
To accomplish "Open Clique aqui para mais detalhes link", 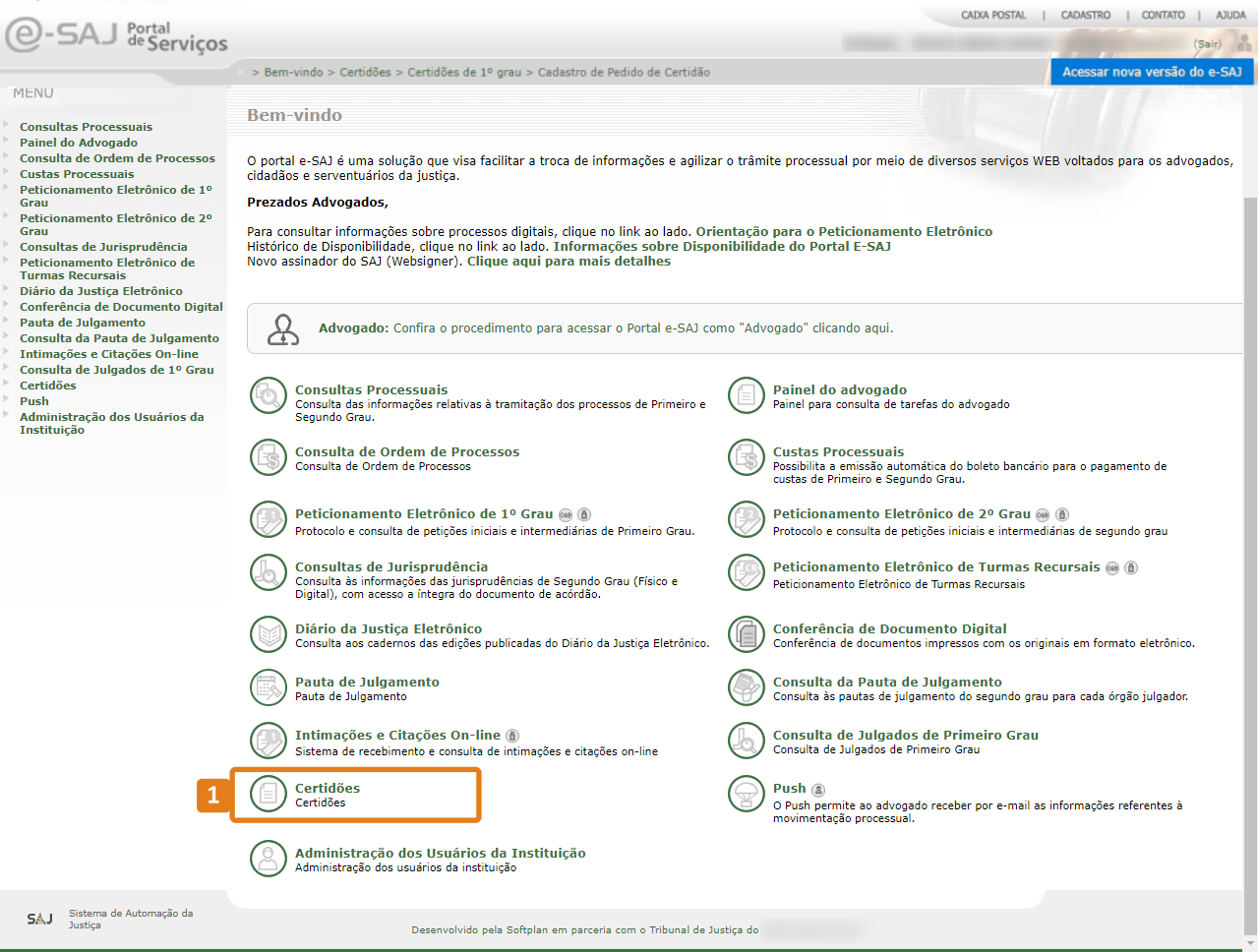I will tap(569, 262).
